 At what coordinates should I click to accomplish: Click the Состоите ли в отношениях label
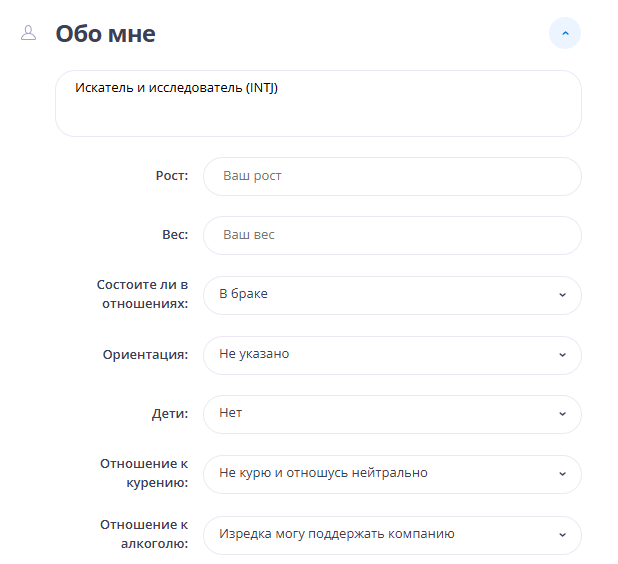142,294
